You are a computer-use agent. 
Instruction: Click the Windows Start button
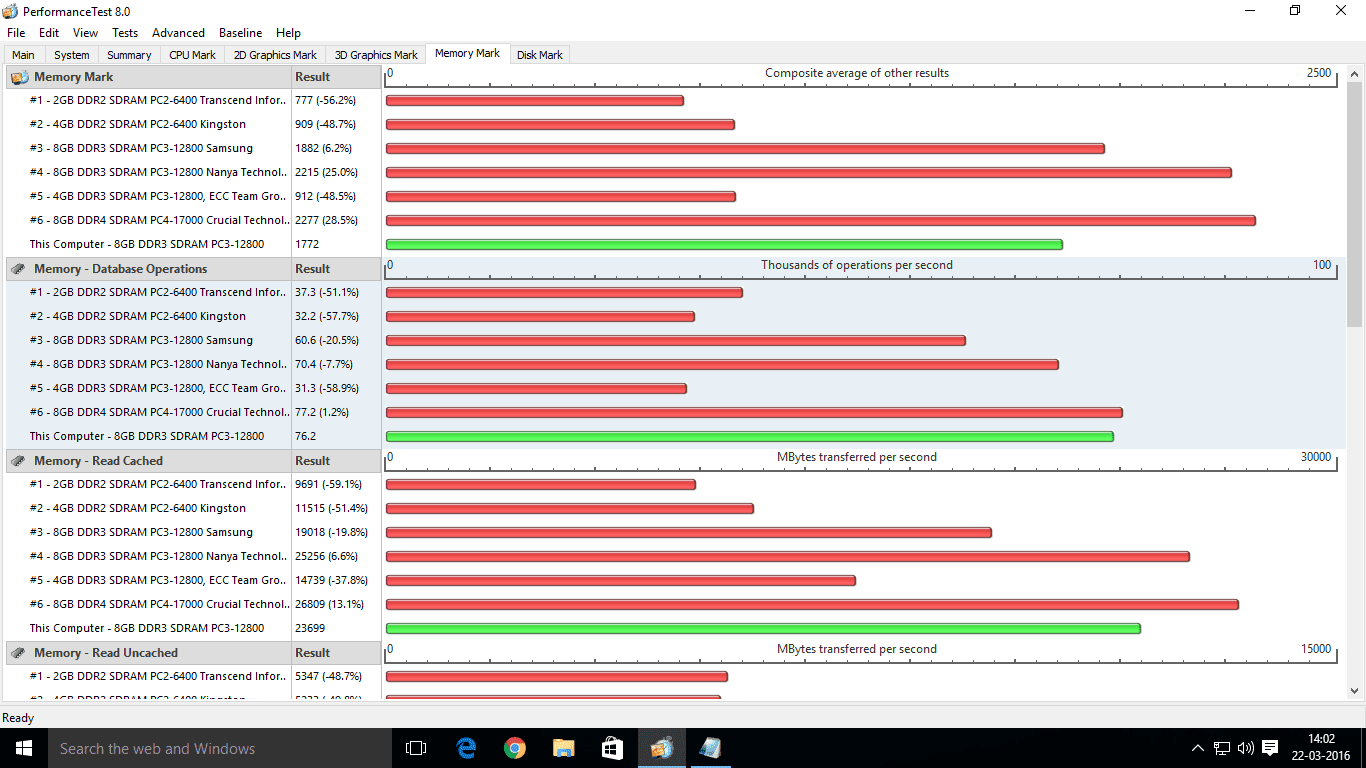coord(23,748)
